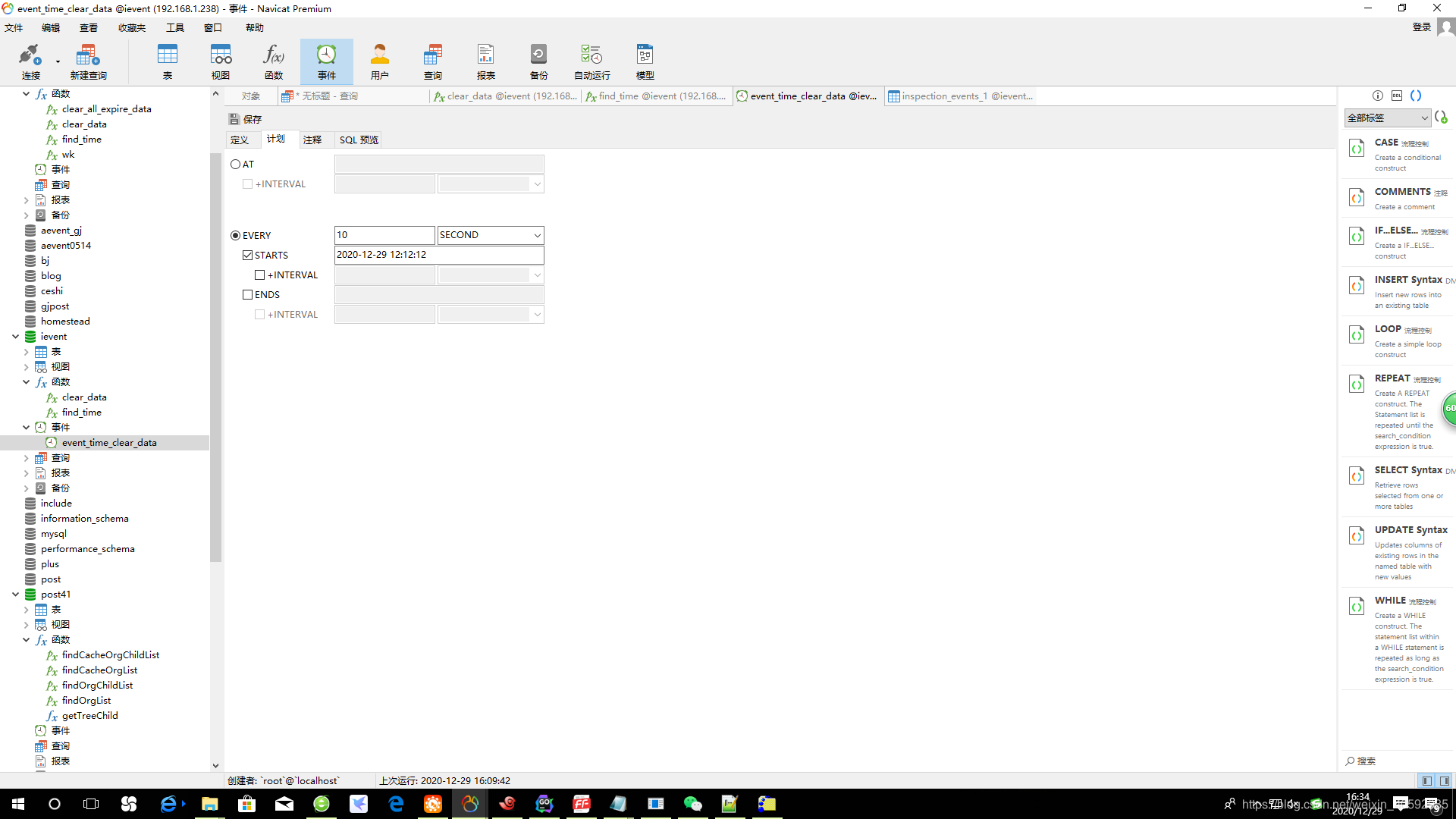Click the 连接 connection toolbar icon
This screenshot has height=819, width=1456.
click(x=30, y=61)
